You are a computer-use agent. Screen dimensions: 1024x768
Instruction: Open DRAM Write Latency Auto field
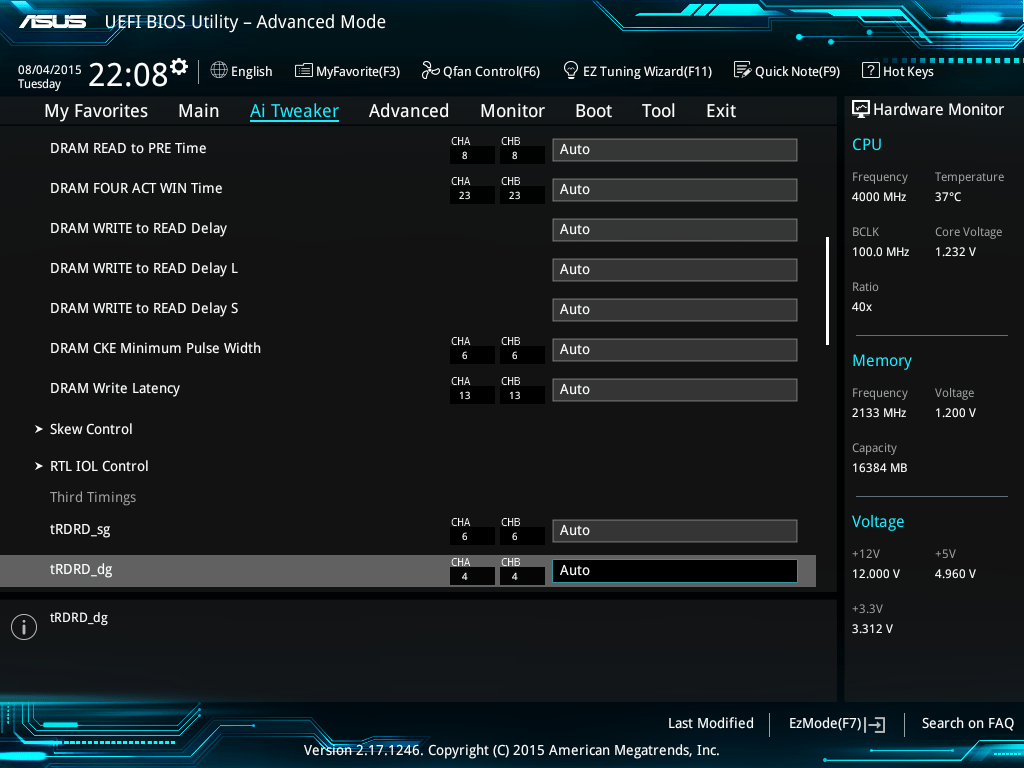pos(674,389)
